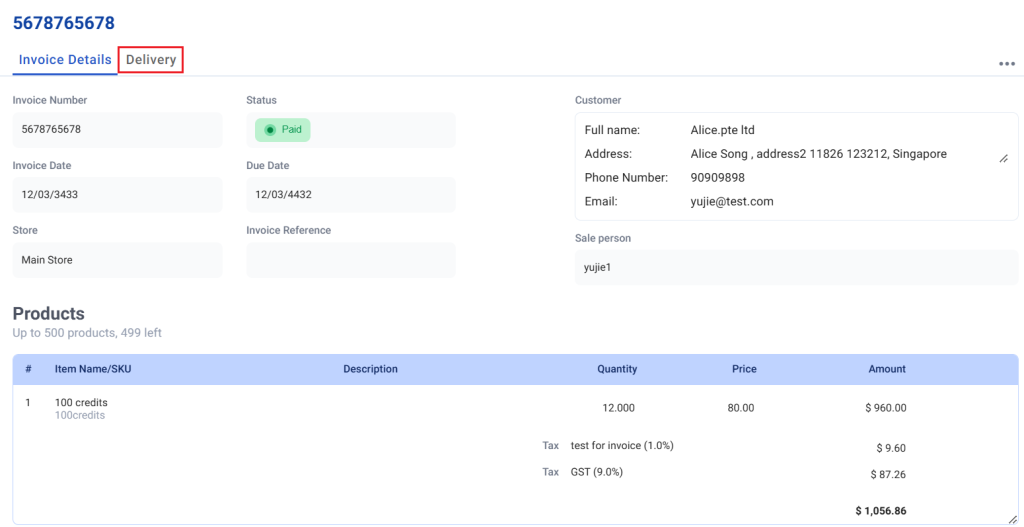Open the Sale person field yujie1
The image size is (1024, 527).
[x=795, y=268]
